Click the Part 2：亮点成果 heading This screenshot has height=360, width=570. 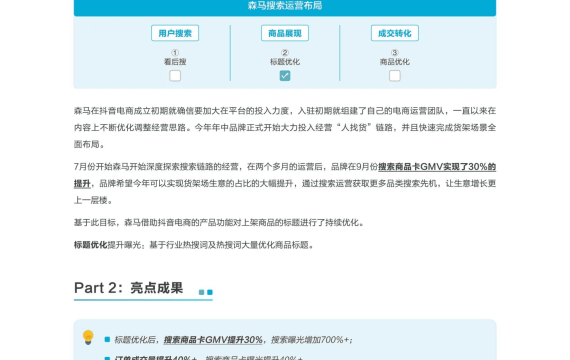(128, 288)
